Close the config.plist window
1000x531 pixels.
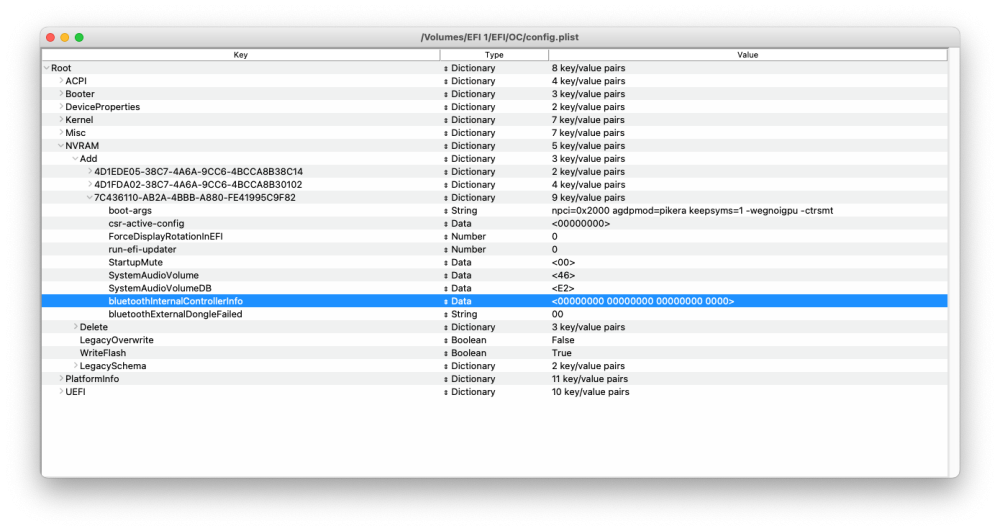tap(51, 38)
